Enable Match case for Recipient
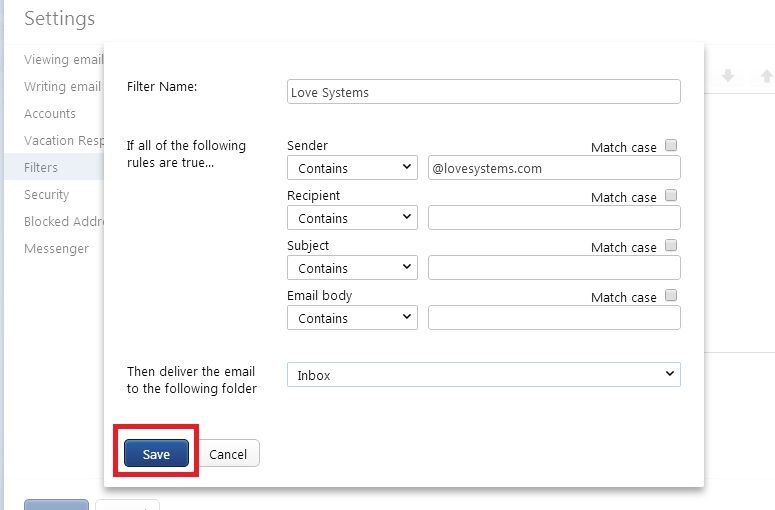This screenshot has width=775, height=510. point(671,195)
